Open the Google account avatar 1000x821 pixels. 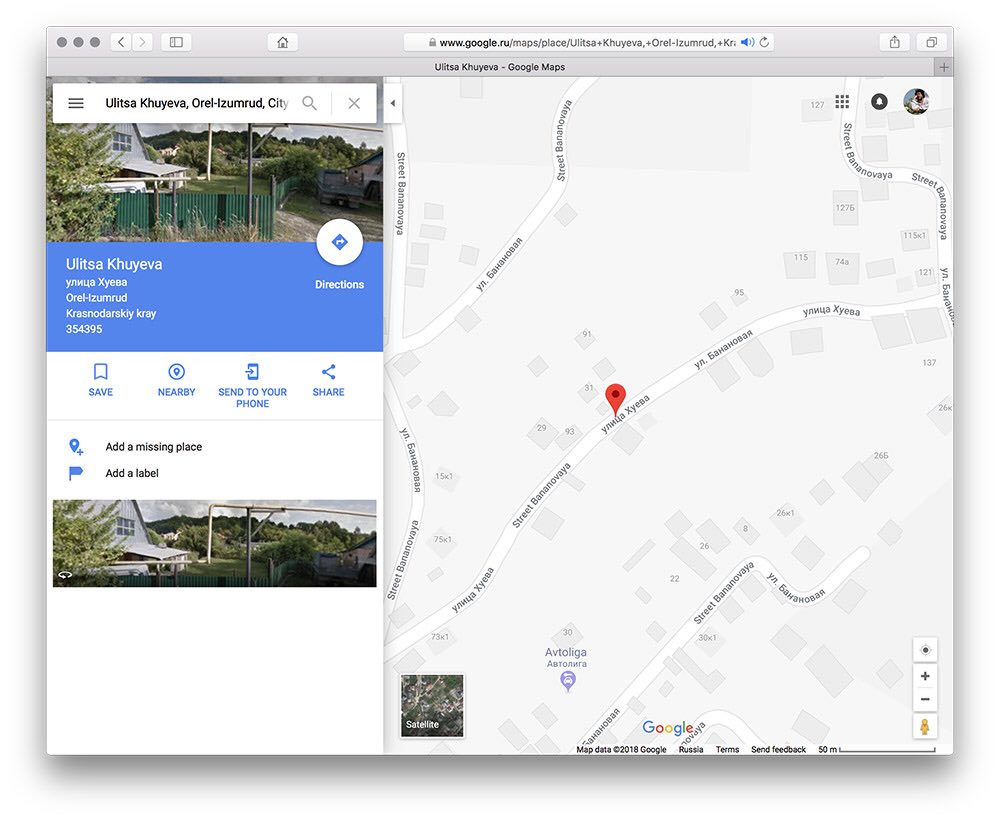click(916, 101)
